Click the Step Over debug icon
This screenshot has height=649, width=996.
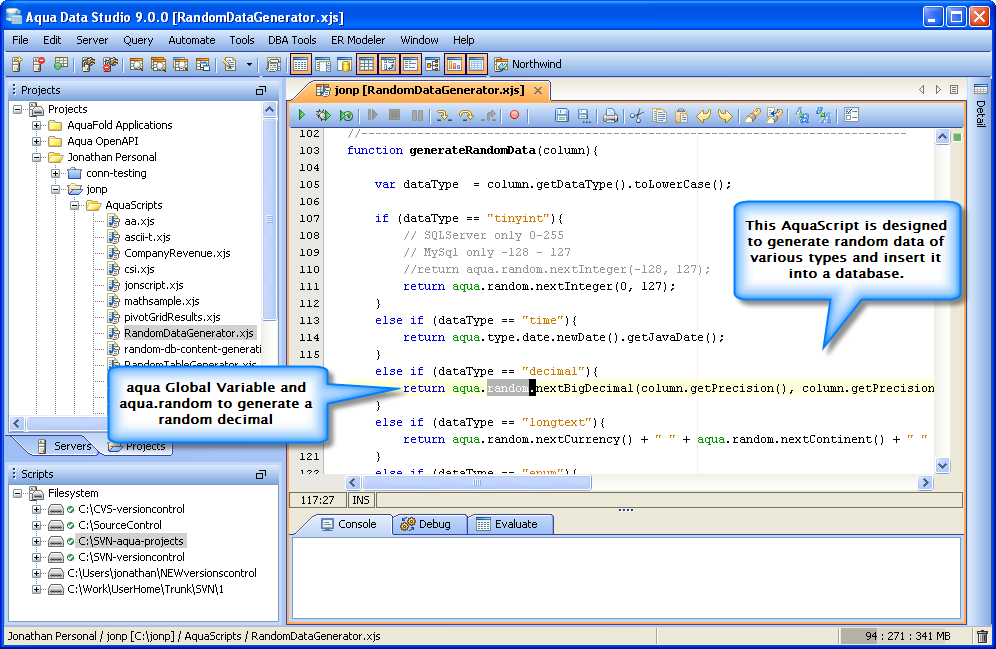(466, 116)
